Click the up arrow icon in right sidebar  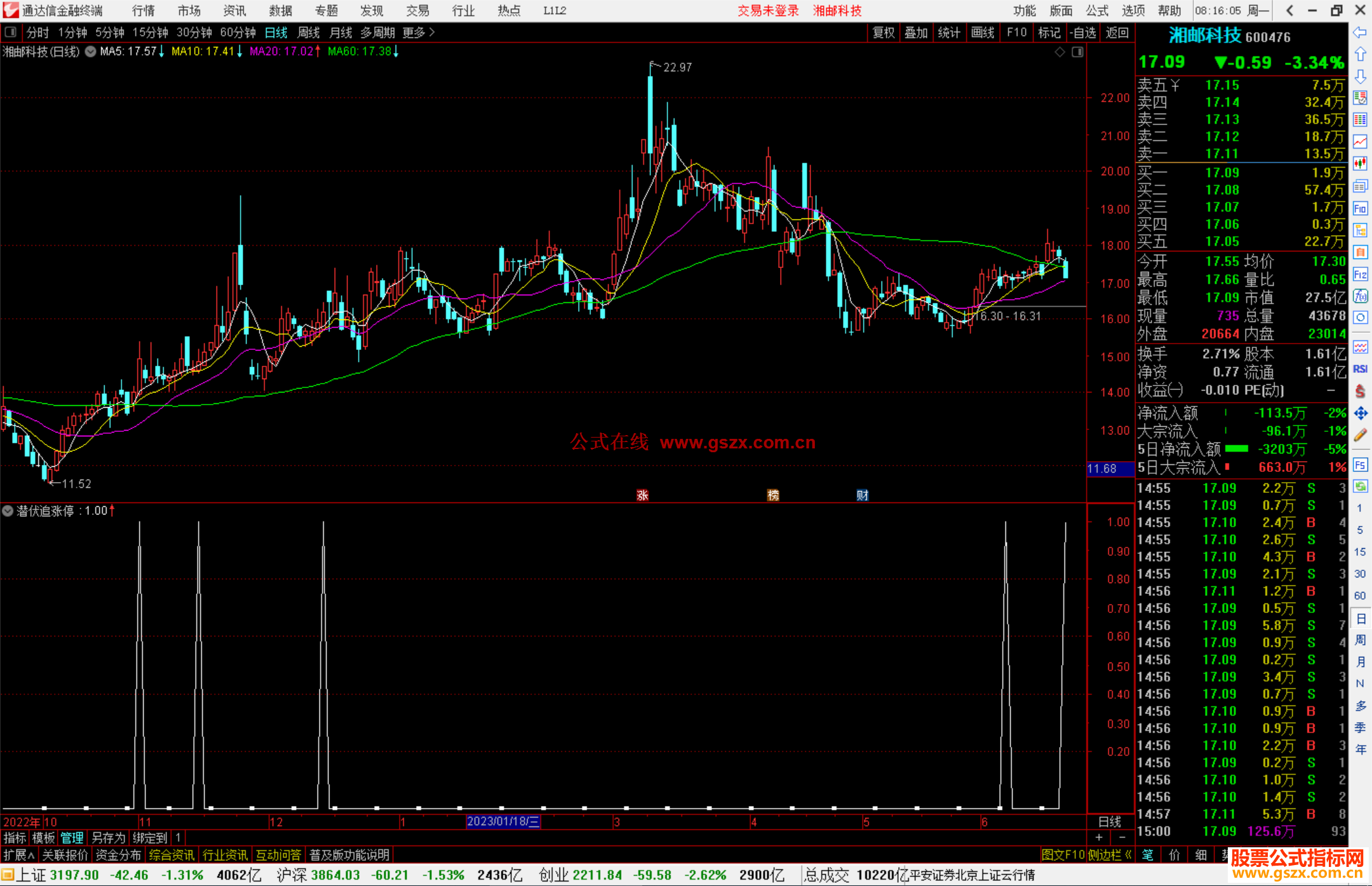click(x=1360, y=55)
